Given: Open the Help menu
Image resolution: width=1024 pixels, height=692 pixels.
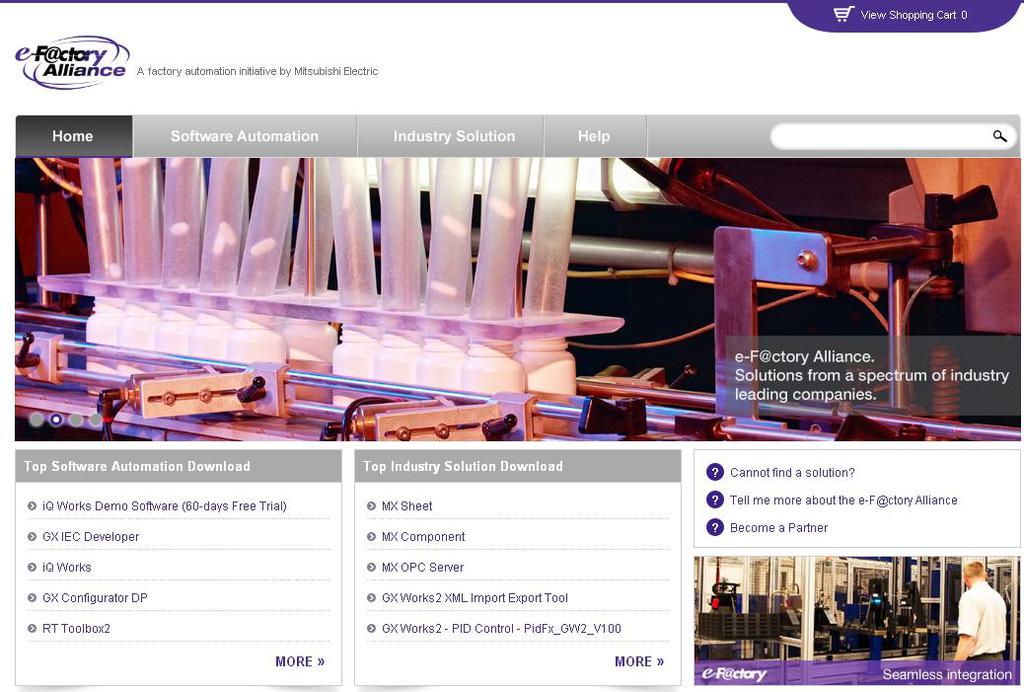Looking at the screenshot, I should [594, 136].
